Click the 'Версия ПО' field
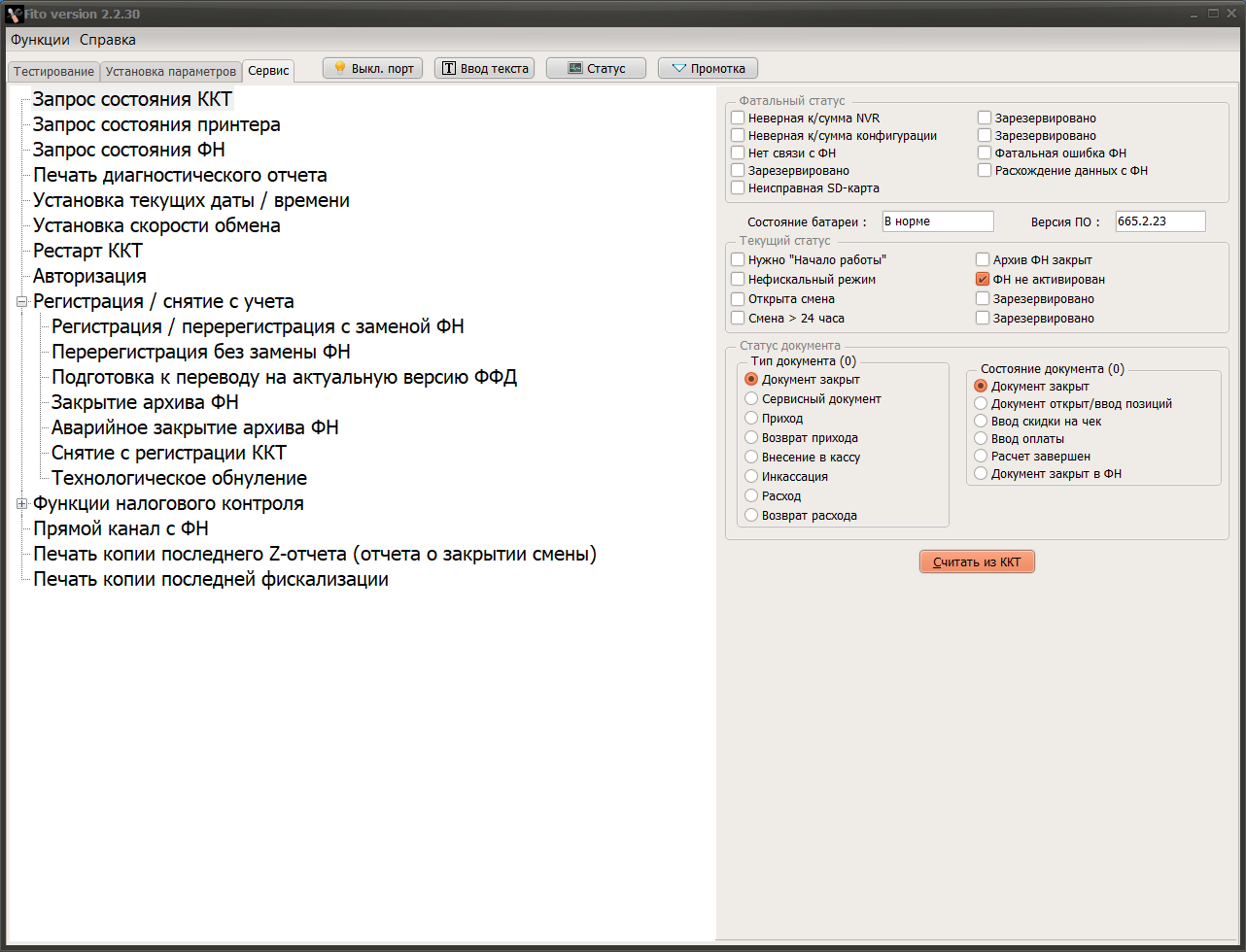1246x952 pixels. pos(1160,221)
